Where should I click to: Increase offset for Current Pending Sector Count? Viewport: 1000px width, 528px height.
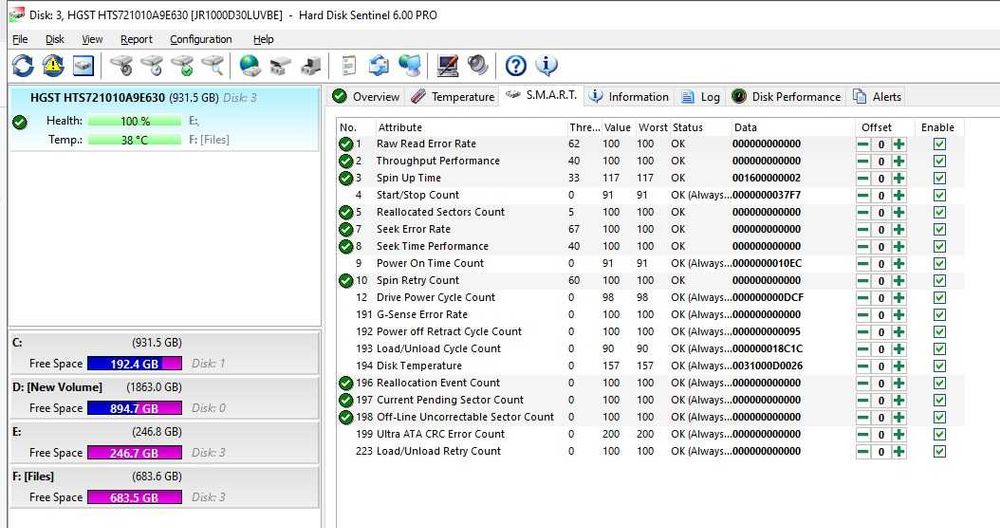[x=899, y=400]
